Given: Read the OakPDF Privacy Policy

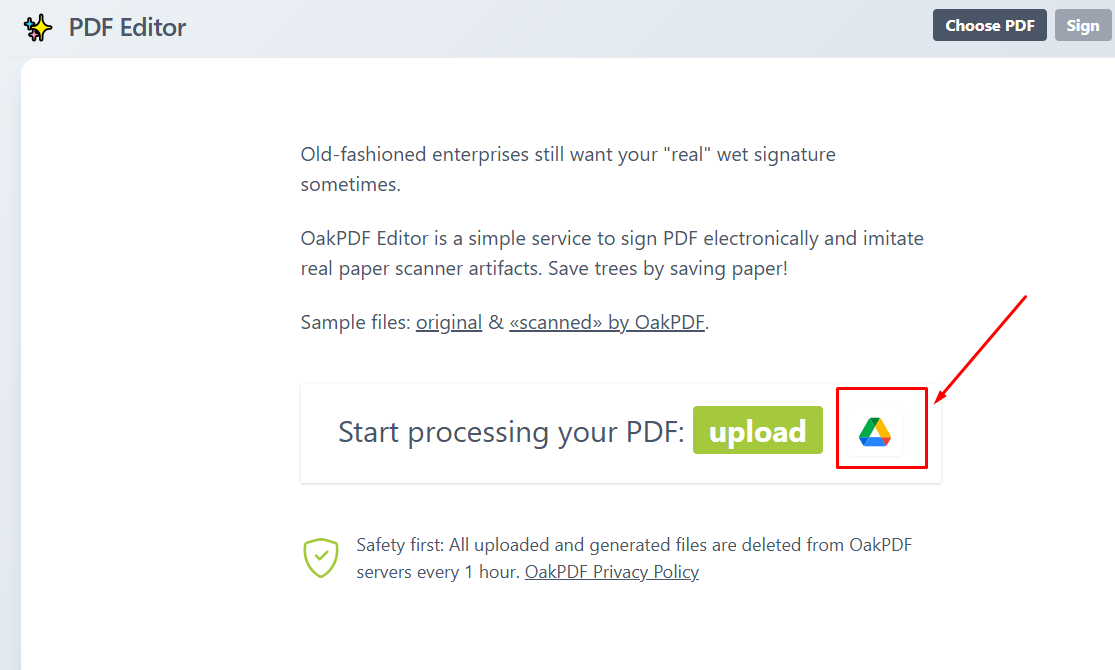Looking at the screenshot, I should [x=611, y=571].
